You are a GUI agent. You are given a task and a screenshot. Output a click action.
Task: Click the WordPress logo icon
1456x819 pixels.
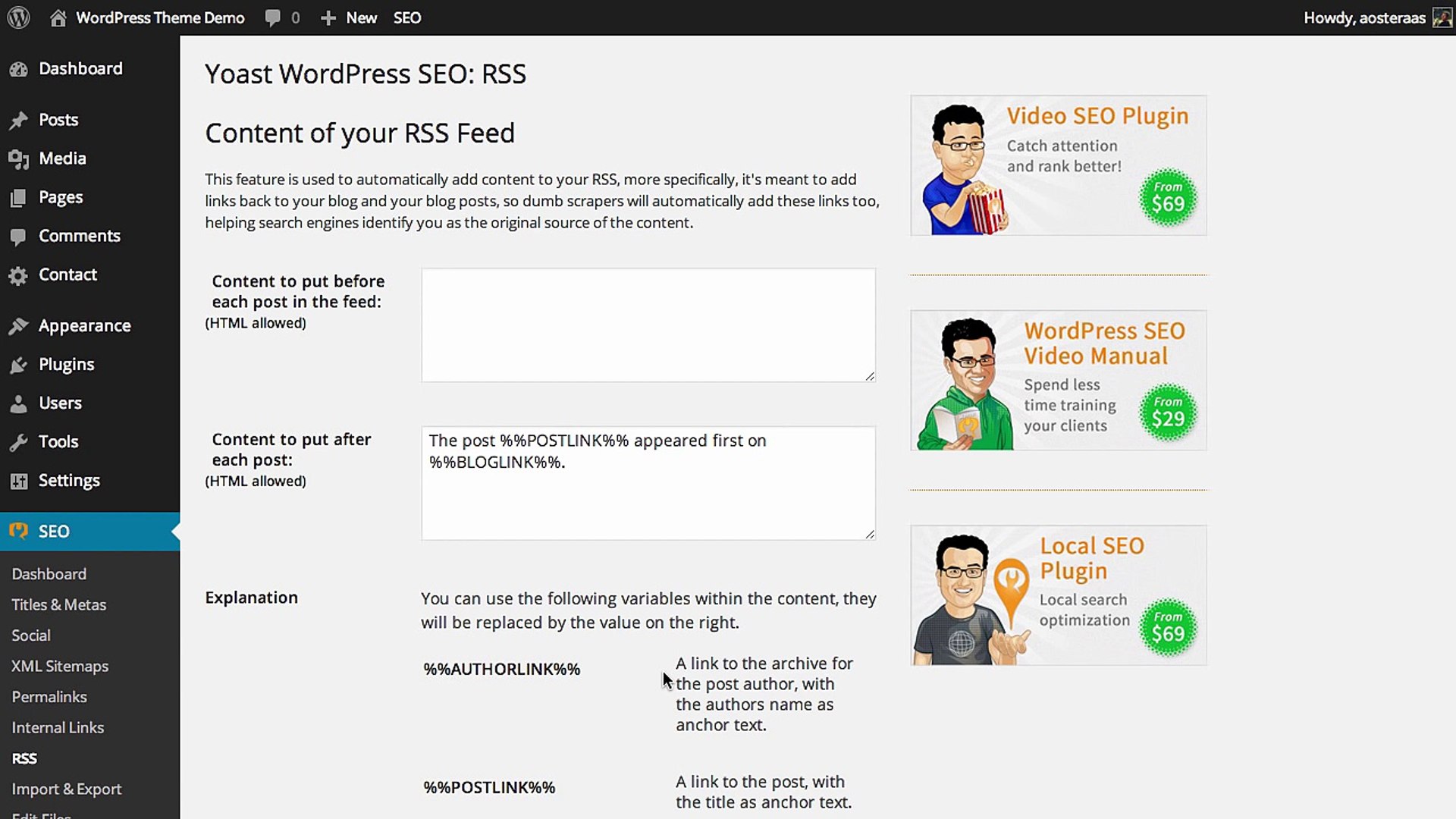click(x=18, y=17)
